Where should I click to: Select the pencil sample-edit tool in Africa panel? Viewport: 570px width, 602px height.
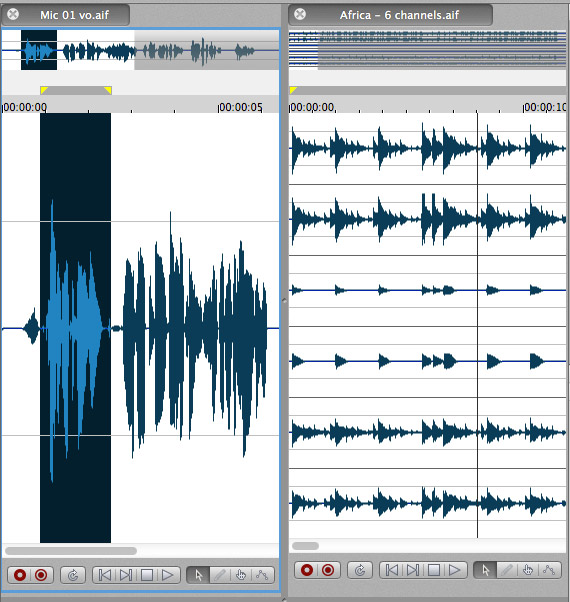point(507,570)
